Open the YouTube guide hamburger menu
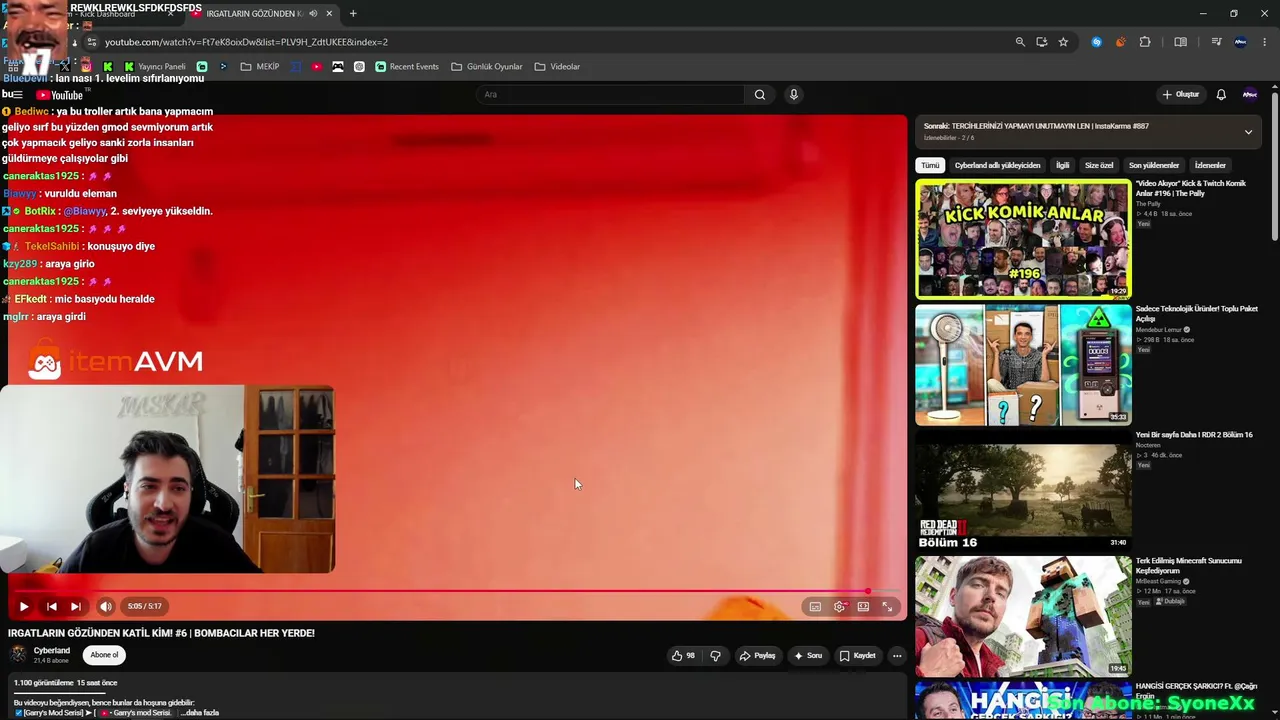1280x720 pixels. click(18, 95)
